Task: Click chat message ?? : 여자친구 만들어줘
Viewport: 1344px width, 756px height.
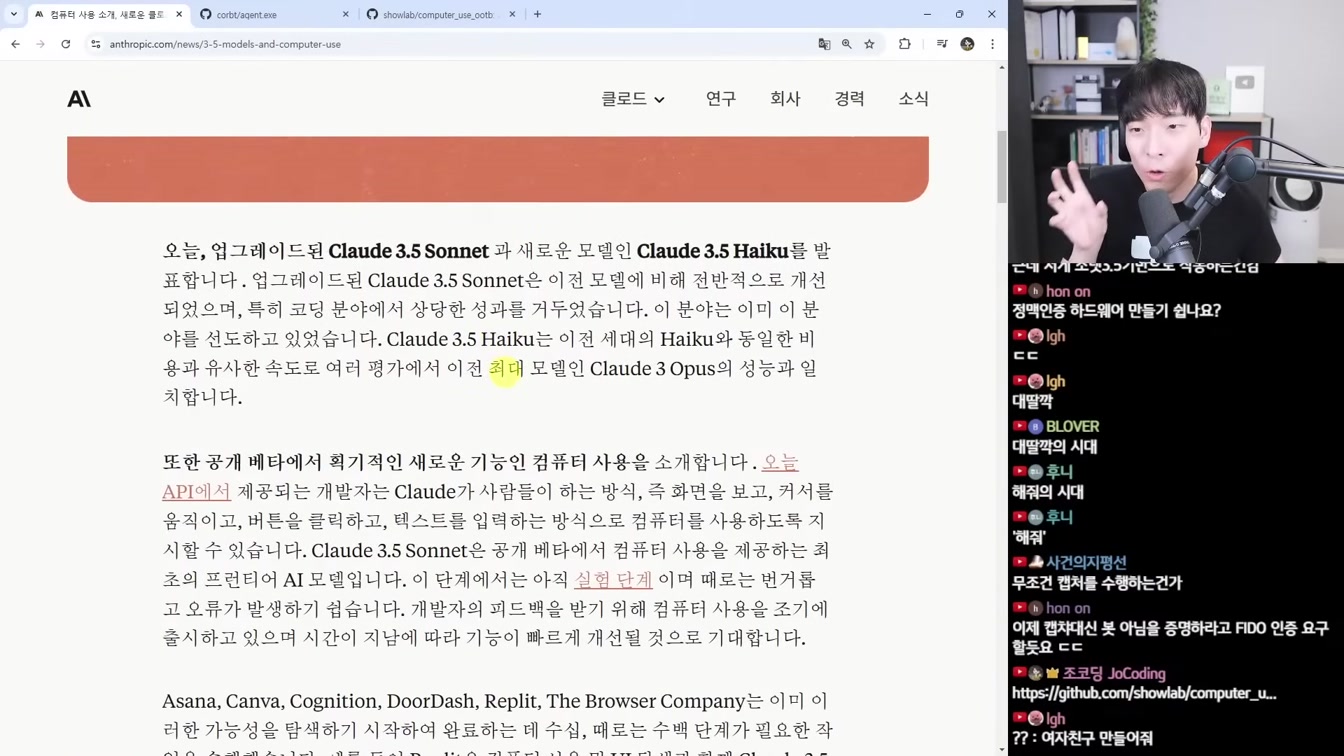Action: 1082,738
